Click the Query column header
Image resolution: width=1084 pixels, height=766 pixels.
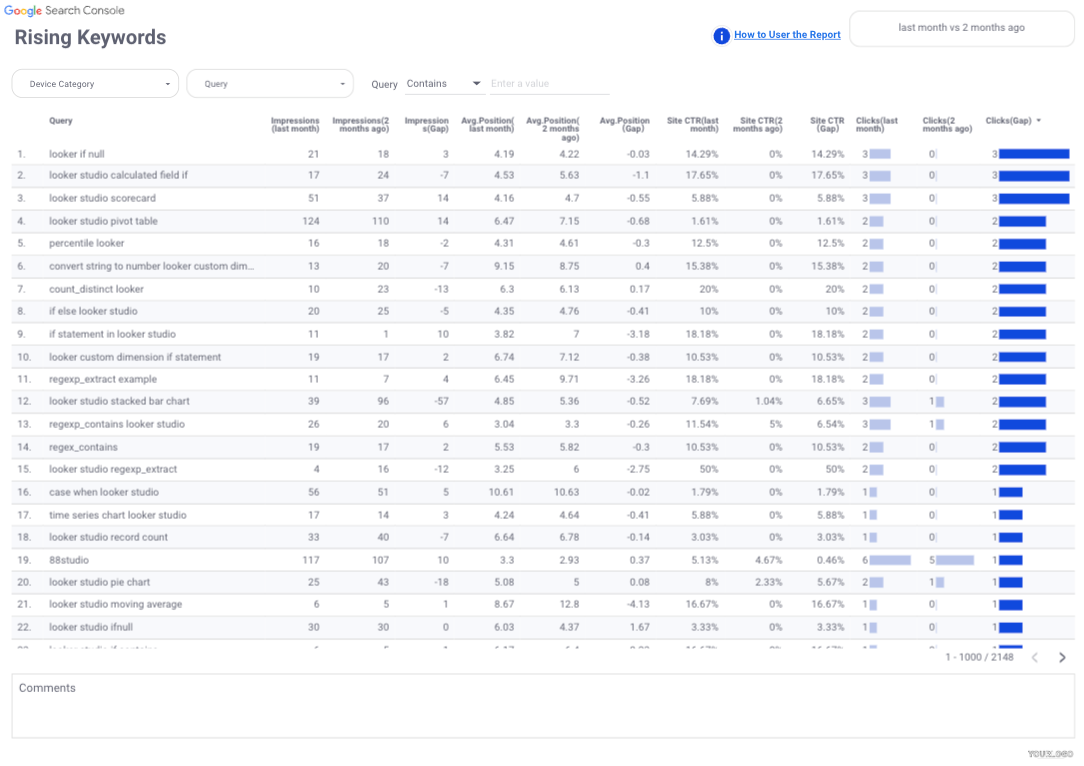61,121
